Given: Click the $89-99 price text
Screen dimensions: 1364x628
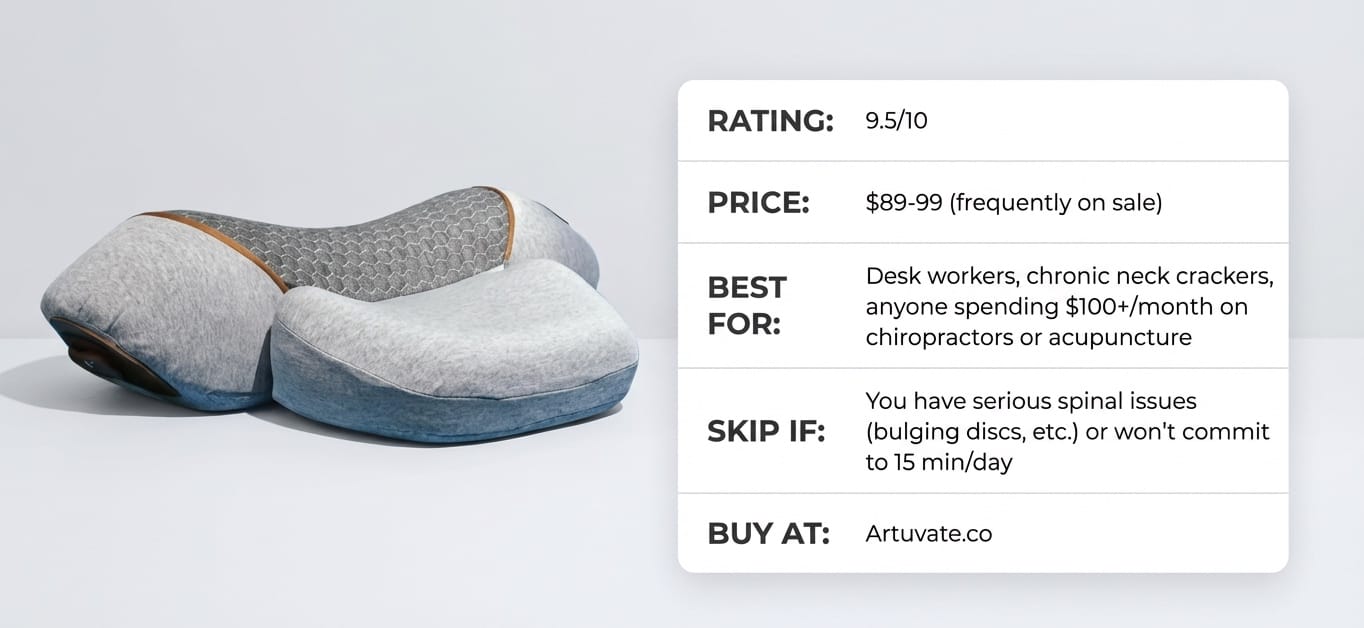Looking at the screenshot, I should [x=903, y=203].
